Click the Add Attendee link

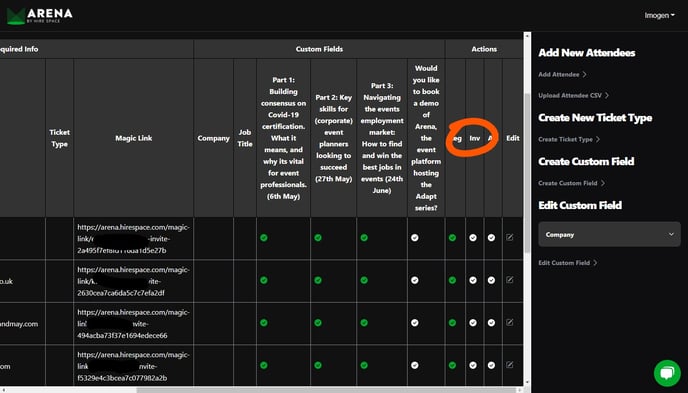pos(562,75)
